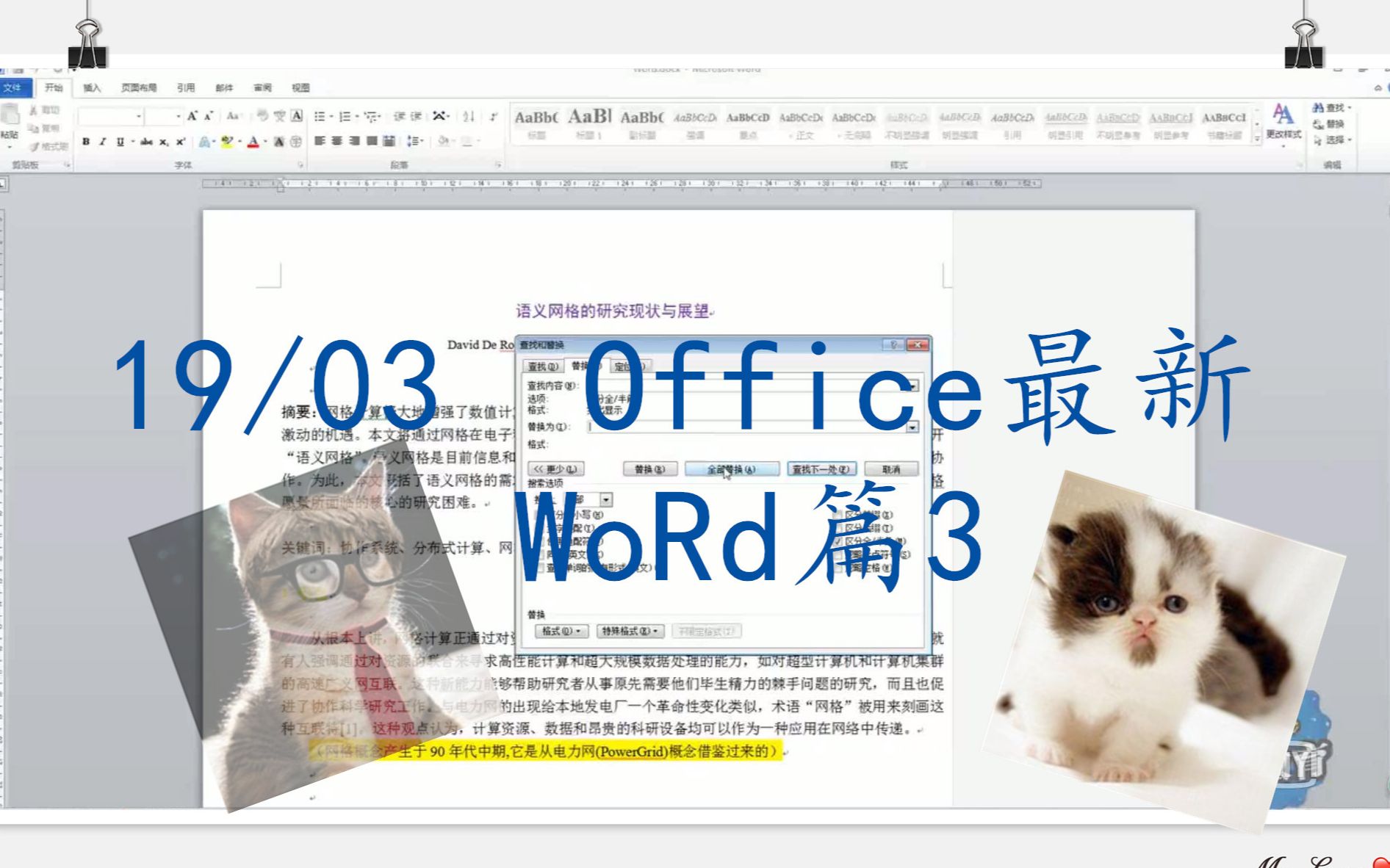Viewport: 1390px width, 868px height.
Task: Toggle the sounds-like (英文) checkbox
Action: (x=541, y=554)
